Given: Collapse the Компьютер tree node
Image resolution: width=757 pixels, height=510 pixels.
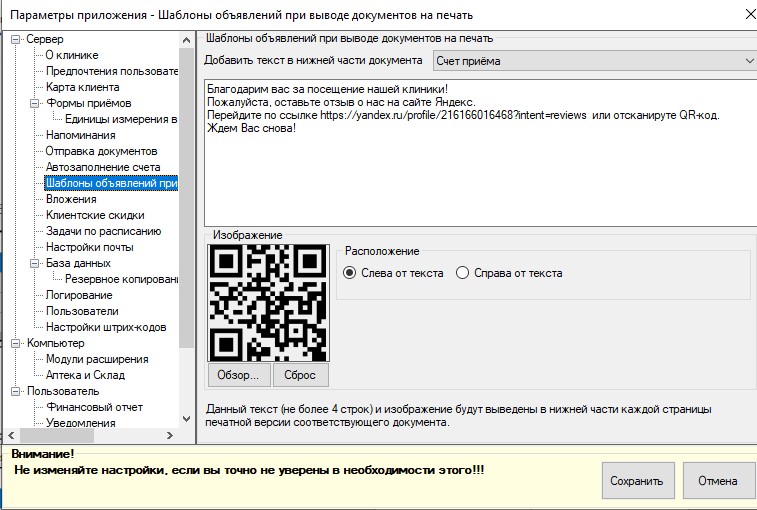Looking at the screenshot, I should (x=15, y=343).
